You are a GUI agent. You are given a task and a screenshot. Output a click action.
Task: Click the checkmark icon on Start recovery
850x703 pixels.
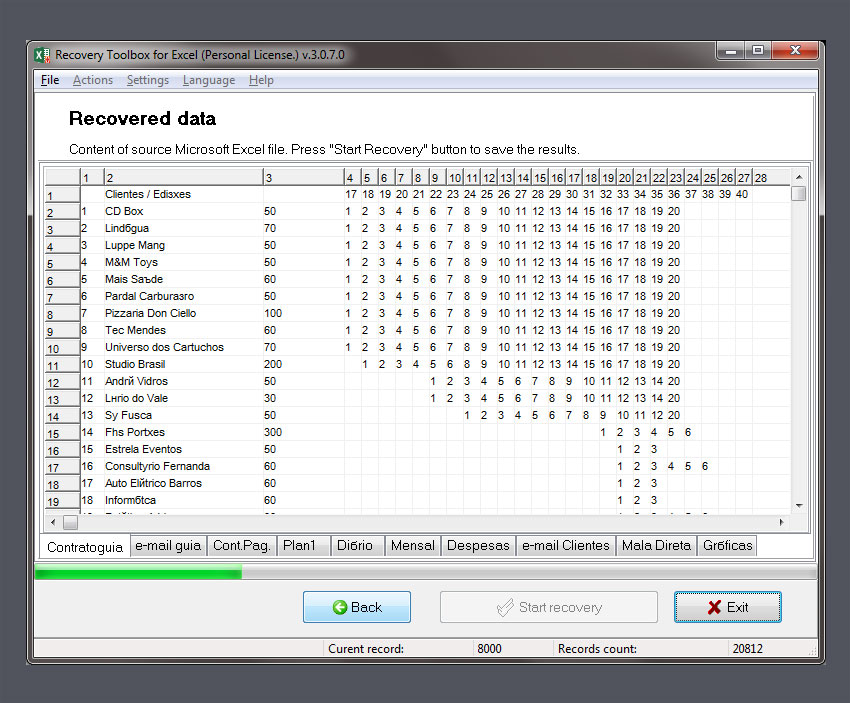click(x=505, y=607)
